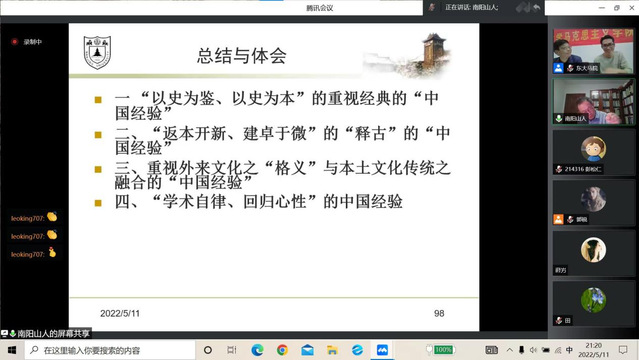Click the back arrow icon in speaker bar

[536, 7]
